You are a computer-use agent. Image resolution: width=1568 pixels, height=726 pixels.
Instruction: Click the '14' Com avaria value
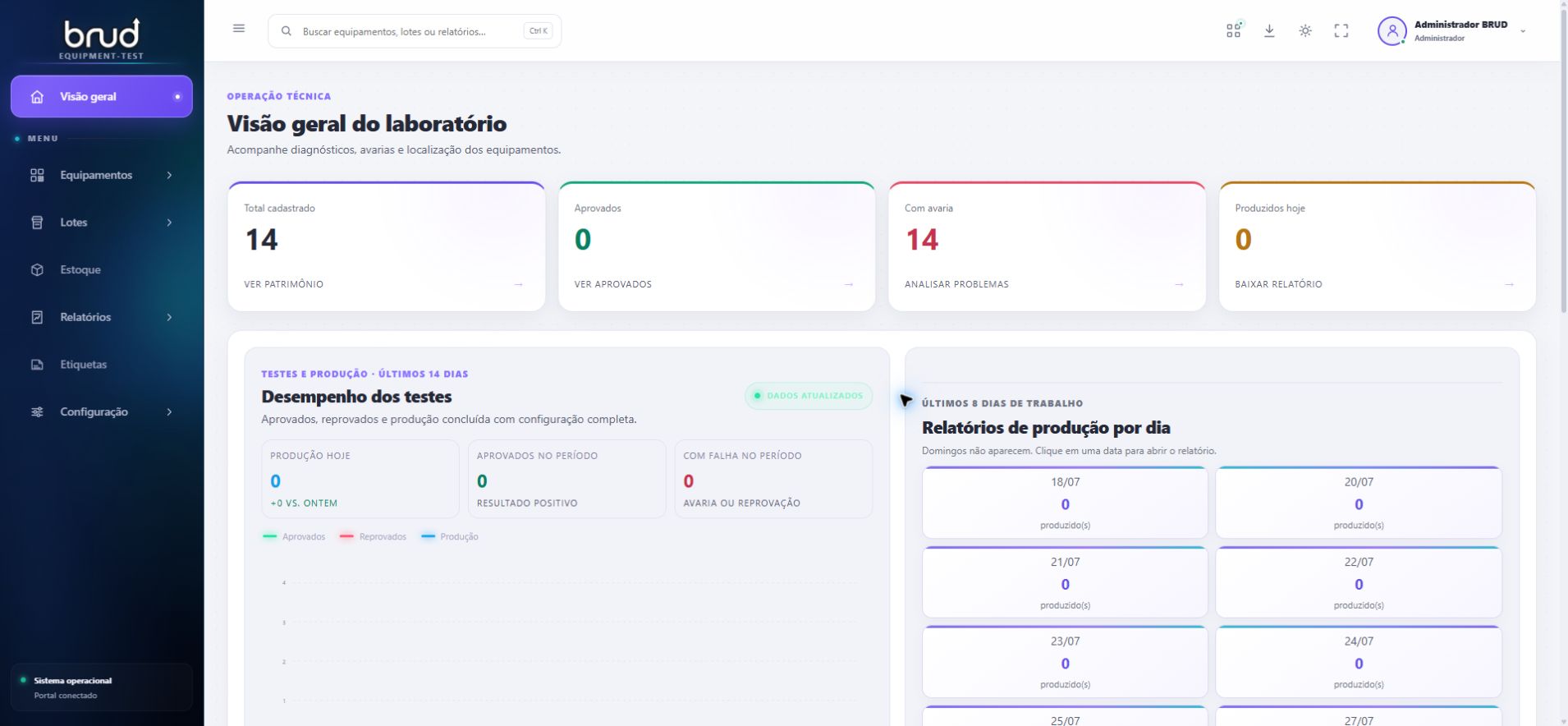(921, 240)
